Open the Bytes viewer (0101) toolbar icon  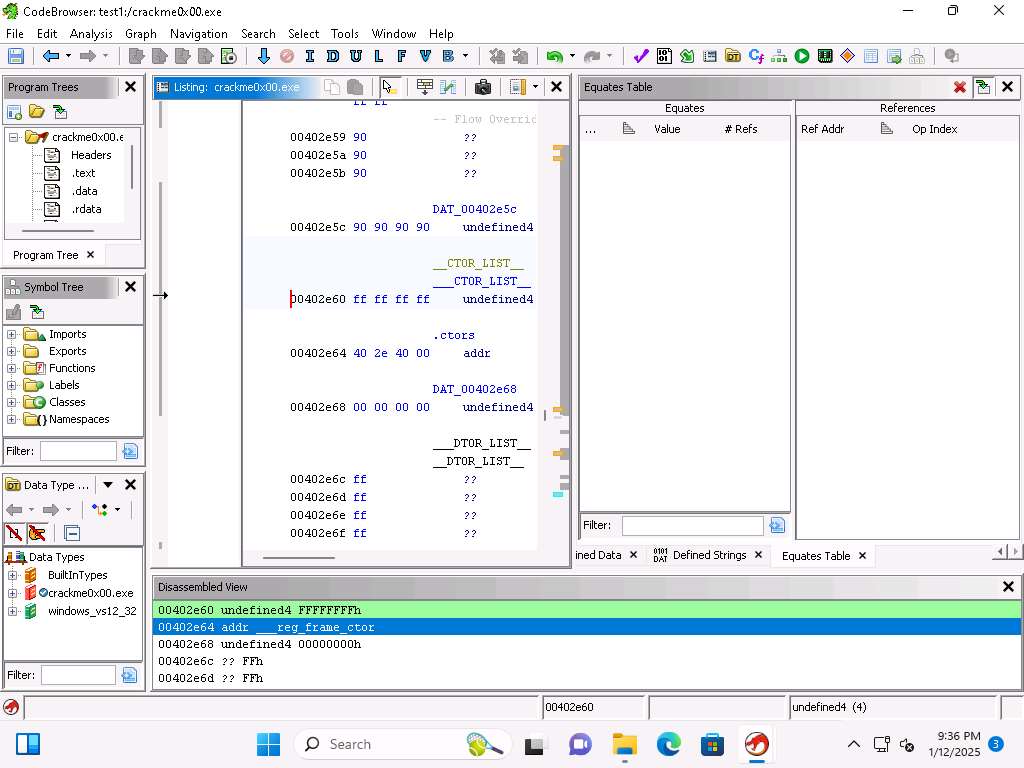(x=664, y=57)
